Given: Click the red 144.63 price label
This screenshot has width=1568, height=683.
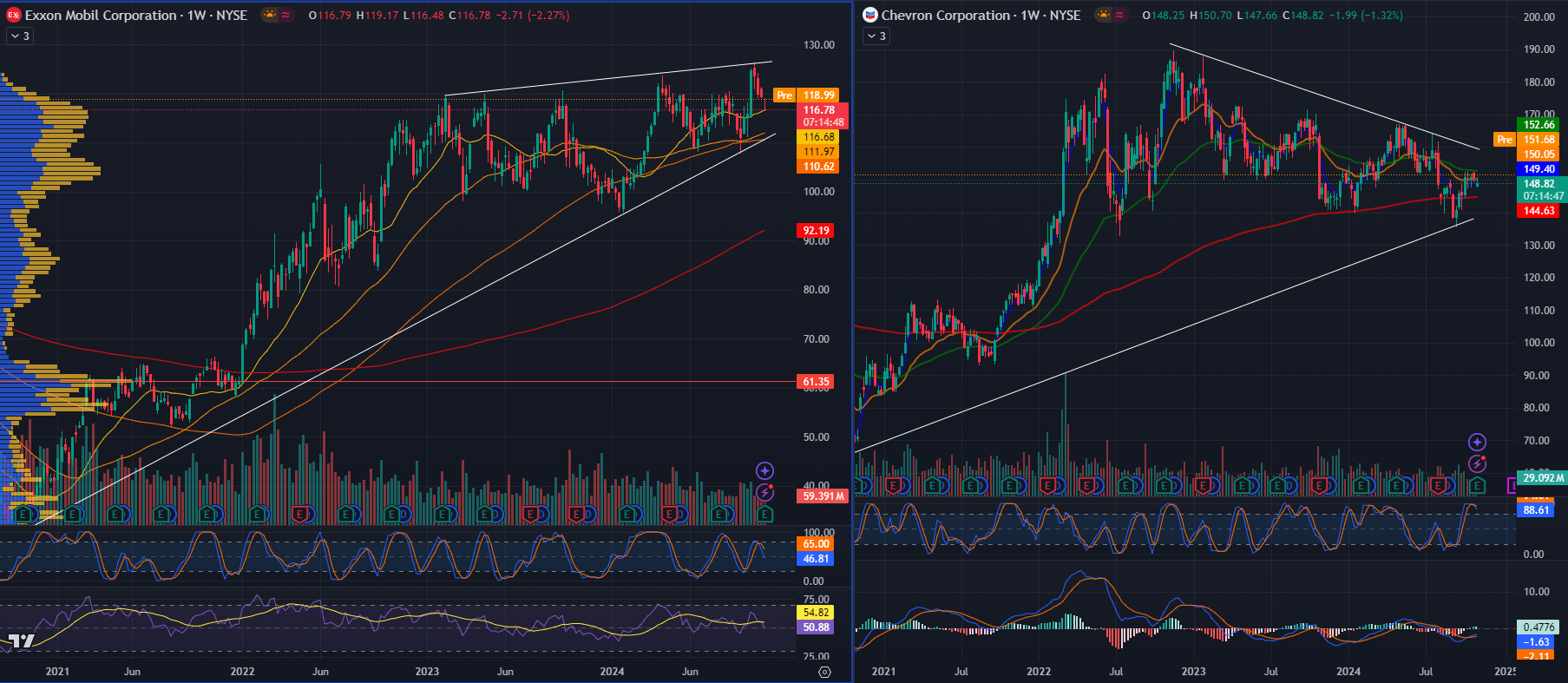Looking at the screenshot, I should click(x=1538, y=211).
